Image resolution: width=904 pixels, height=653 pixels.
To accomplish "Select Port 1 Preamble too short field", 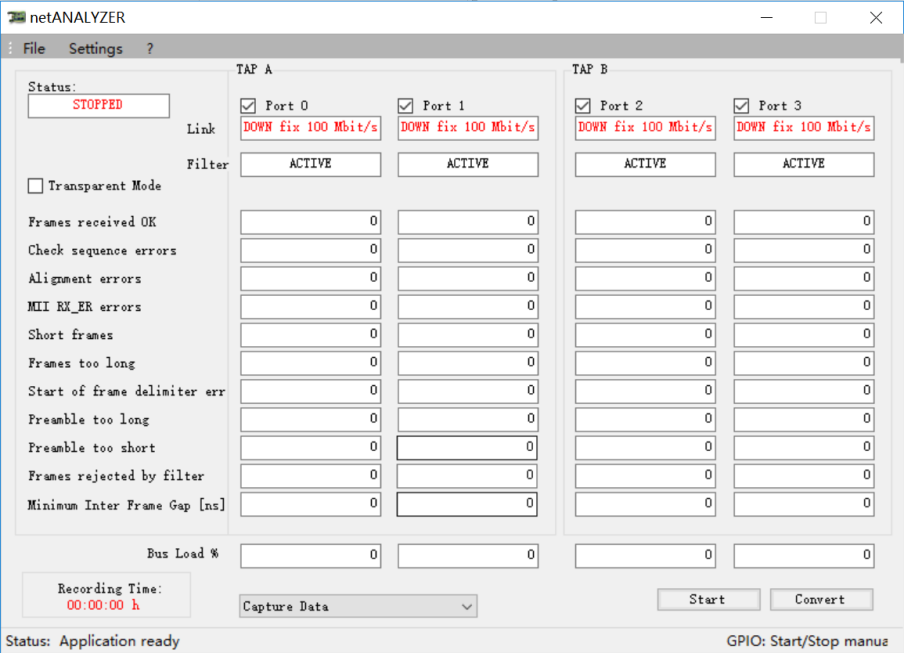I will (x=468, y=448).
